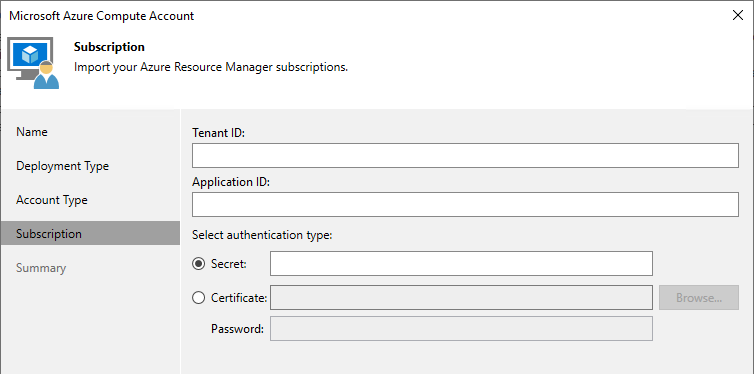Click the Secret value input box
The height and width of the screenshot is (374, 754).
461,263
